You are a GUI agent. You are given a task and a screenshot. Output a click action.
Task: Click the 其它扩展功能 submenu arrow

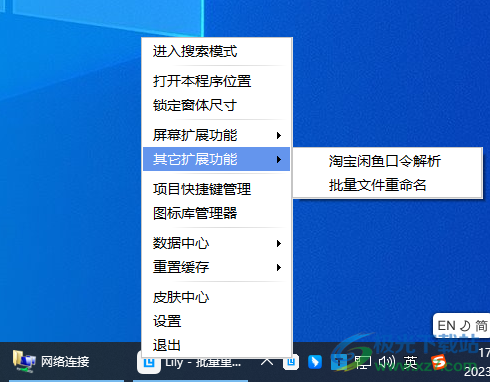279,159
